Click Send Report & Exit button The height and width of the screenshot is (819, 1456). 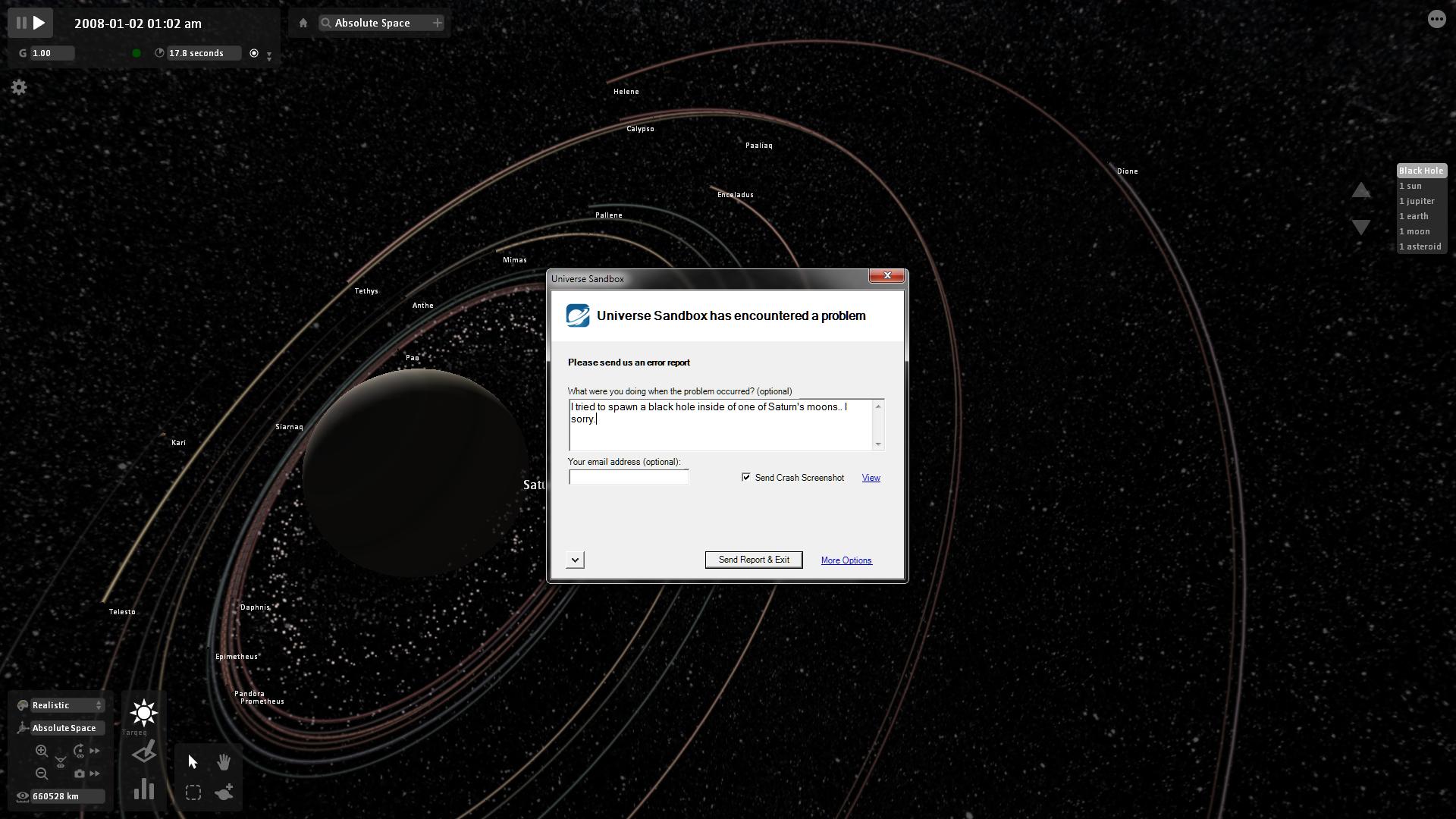(x=753, y=560)
